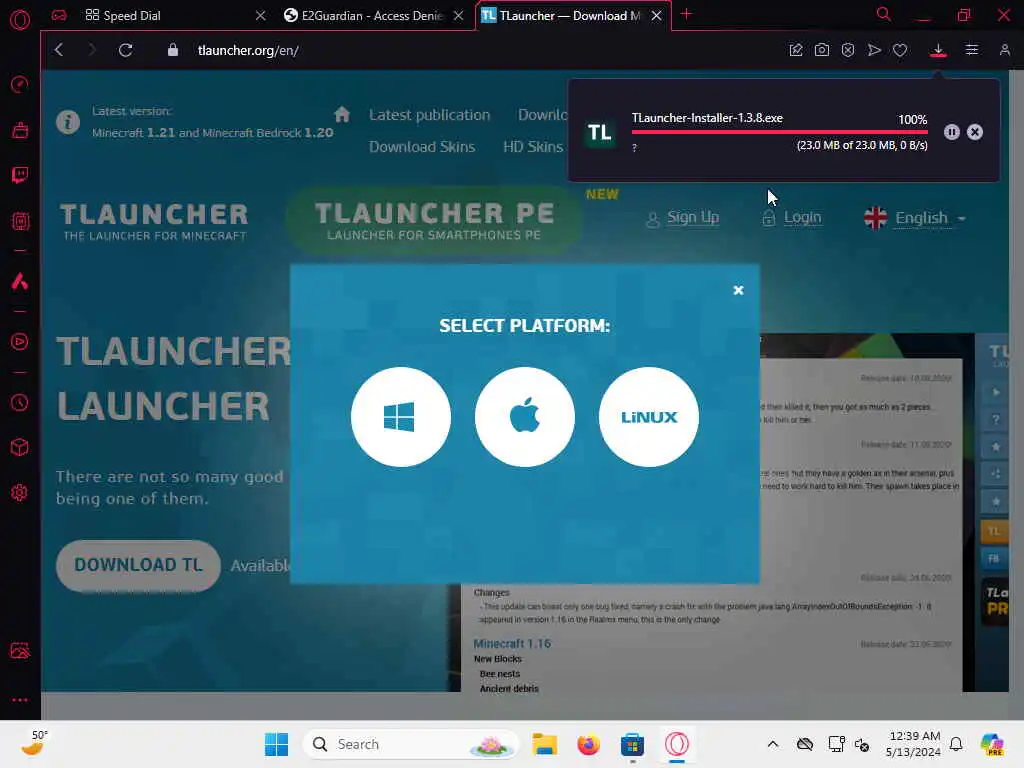The image size is (1024, 768).
Task: Click the TLauncher site logo
Action: click(154, 221)
